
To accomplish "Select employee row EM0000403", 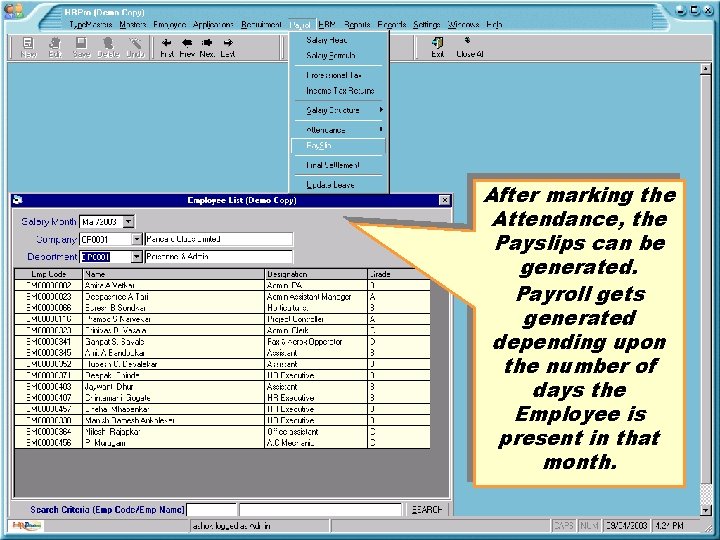I will (222, 387).
